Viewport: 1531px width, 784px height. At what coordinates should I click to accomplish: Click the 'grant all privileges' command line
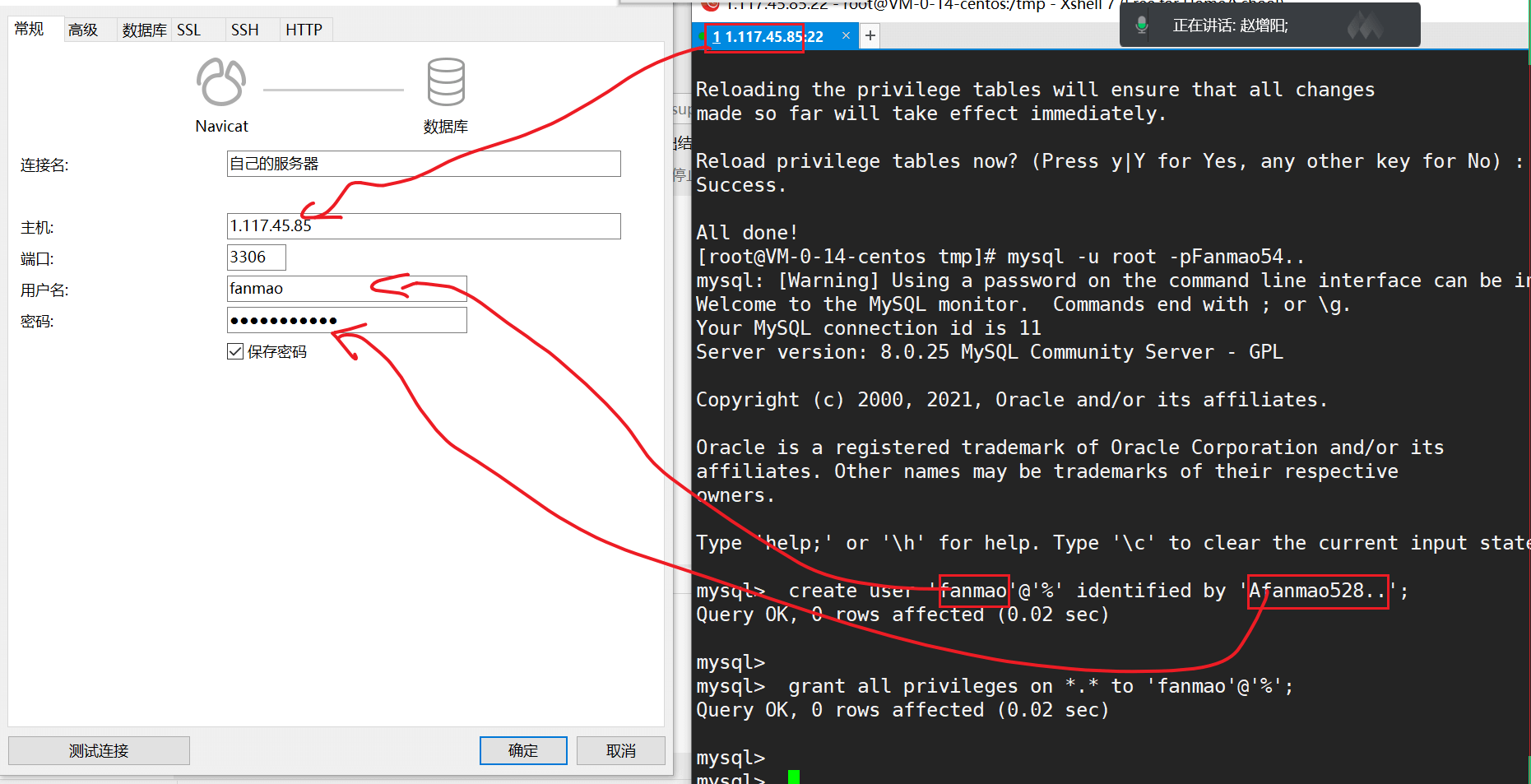coord(995,686)
